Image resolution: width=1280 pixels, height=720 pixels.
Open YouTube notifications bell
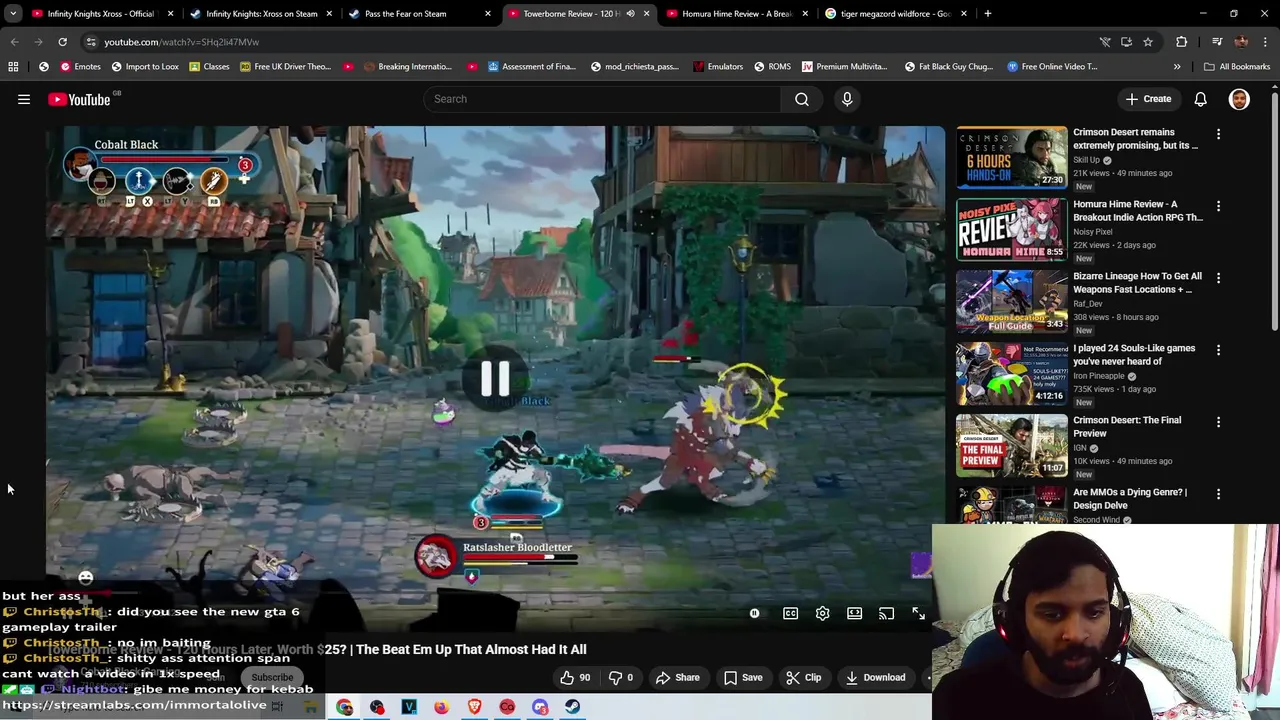1200,99
